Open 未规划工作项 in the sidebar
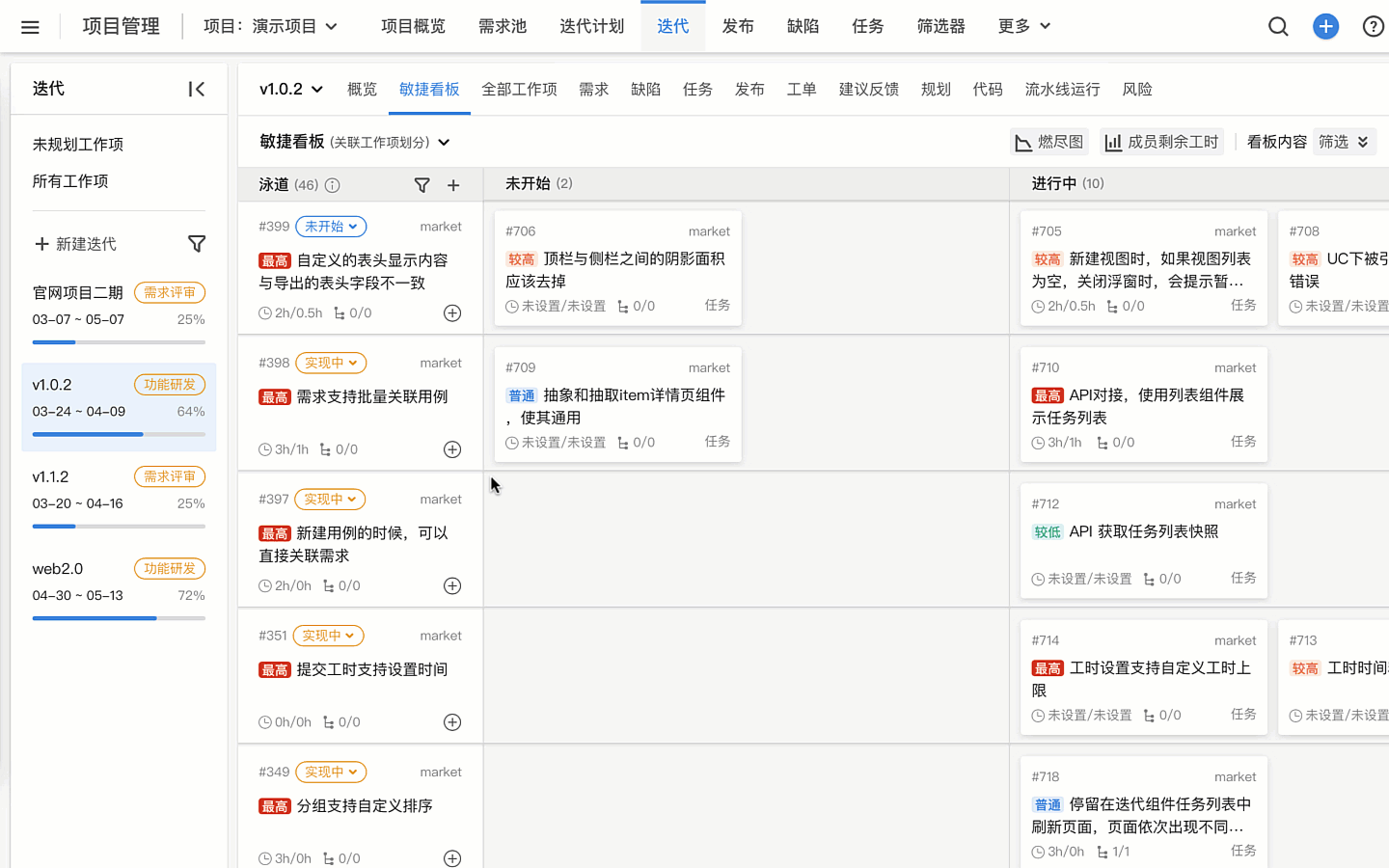1389x868 pixels. click(78, 144)
